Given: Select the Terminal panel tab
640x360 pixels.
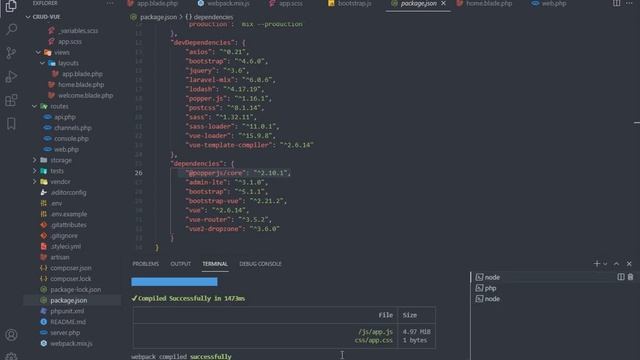Looking at the screenshot, I should (215, 264).
